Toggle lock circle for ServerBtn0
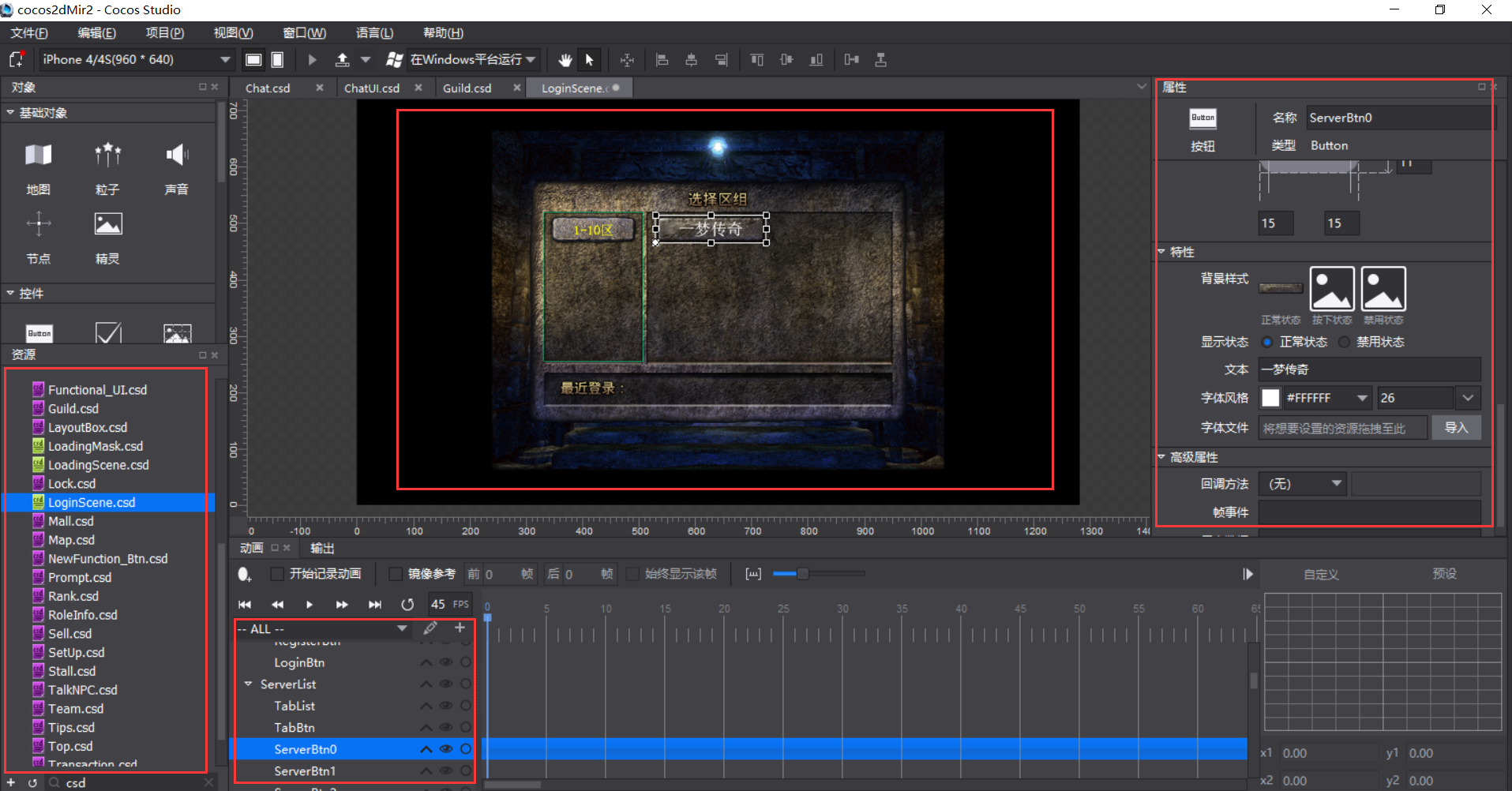 (466, 749)
